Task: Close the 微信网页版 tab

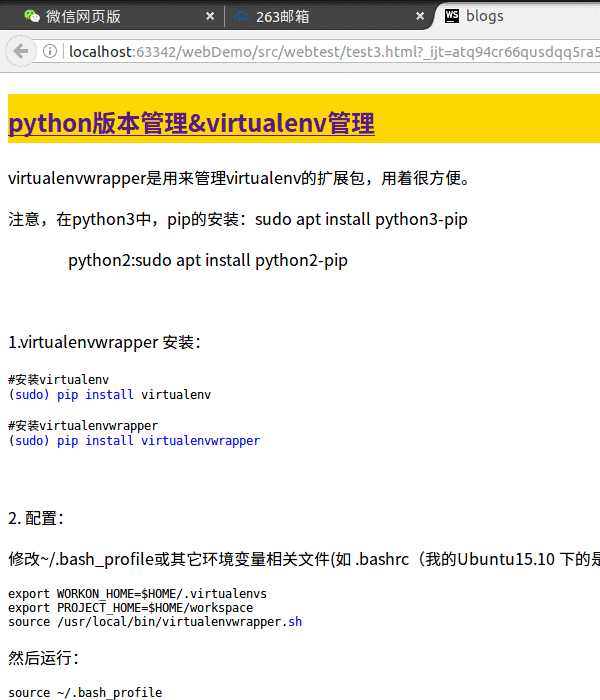Action: coord(210,17)
